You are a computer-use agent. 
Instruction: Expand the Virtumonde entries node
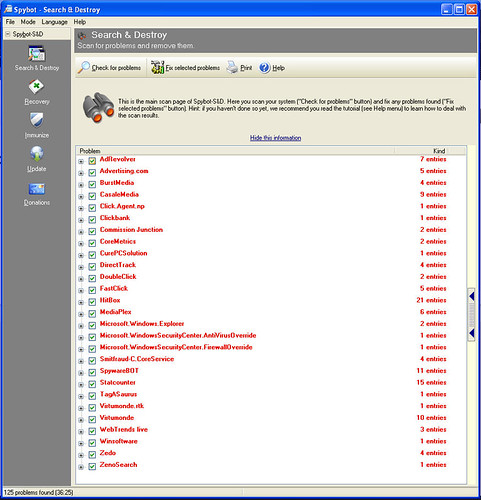(81, 420)
